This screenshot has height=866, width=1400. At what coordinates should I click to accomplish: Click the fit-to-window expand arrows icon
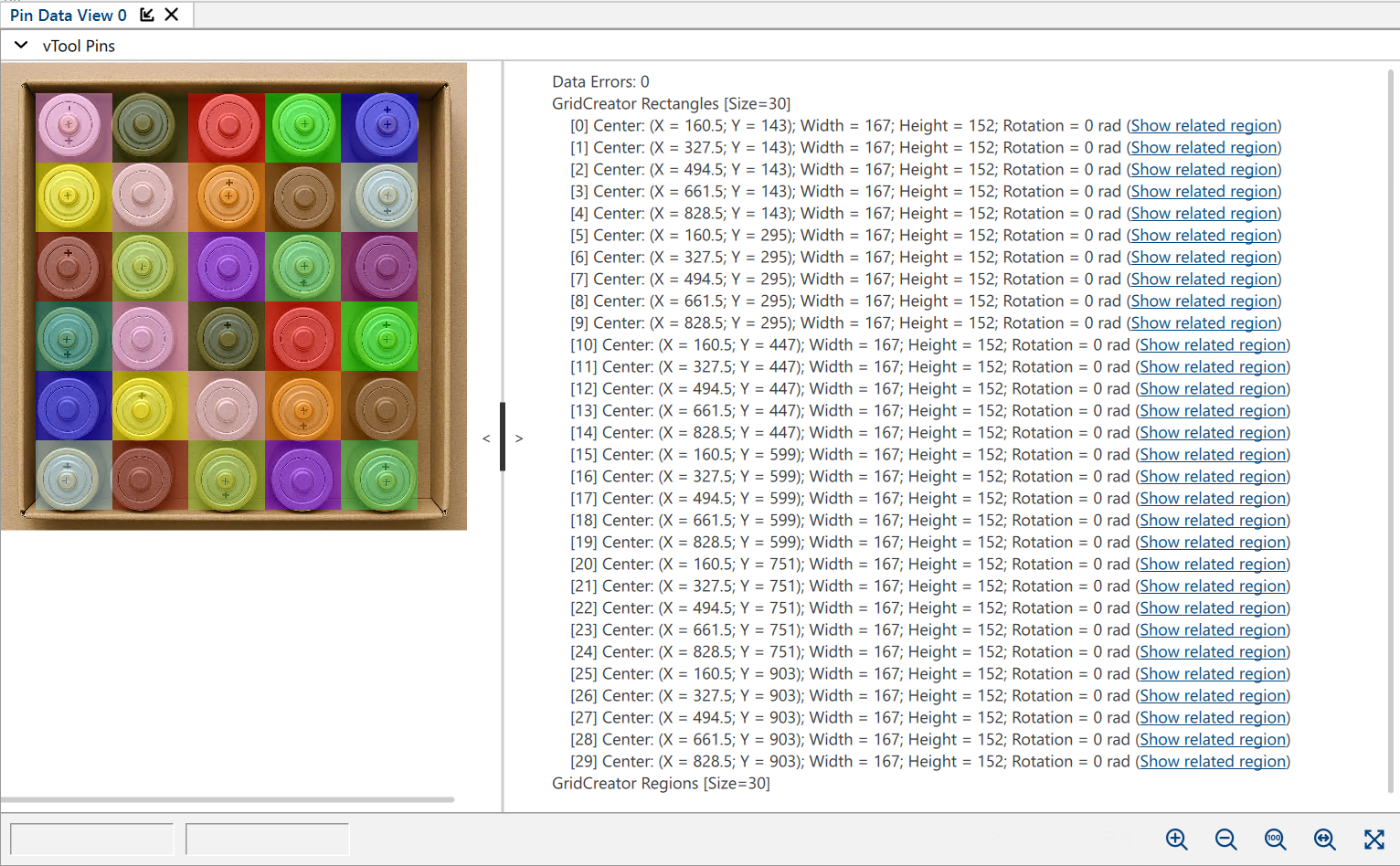pos(1373,840)
